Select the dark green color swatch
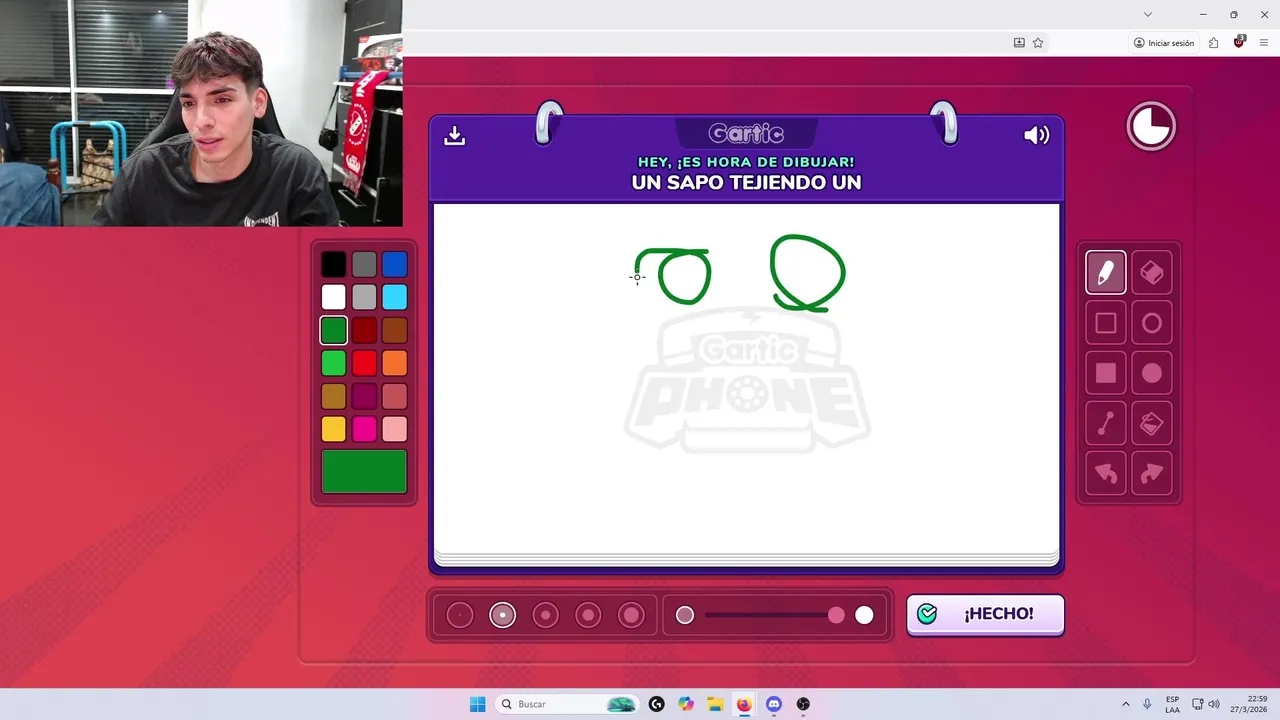The height and width of the screenshot is (720, 1280). point(334,330)
